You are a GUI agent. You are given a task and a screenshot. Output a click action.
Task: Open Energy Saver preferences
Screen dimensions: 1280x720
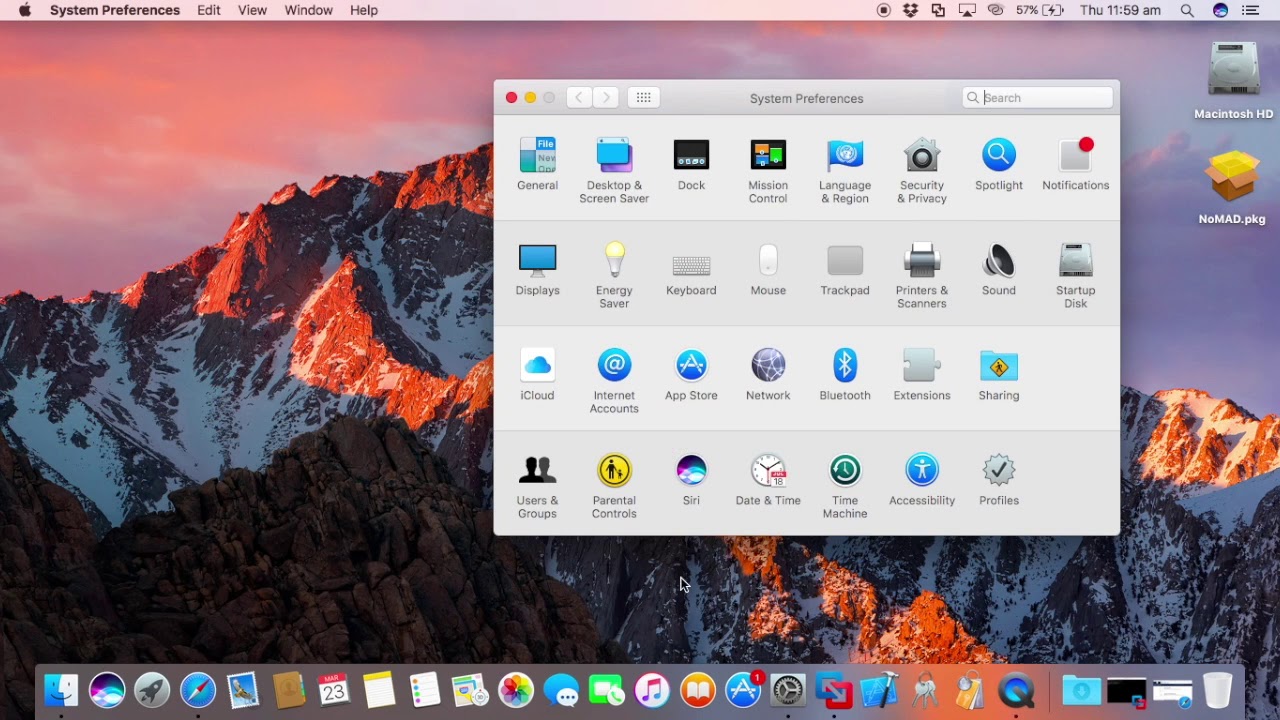(x=614, y=275)
